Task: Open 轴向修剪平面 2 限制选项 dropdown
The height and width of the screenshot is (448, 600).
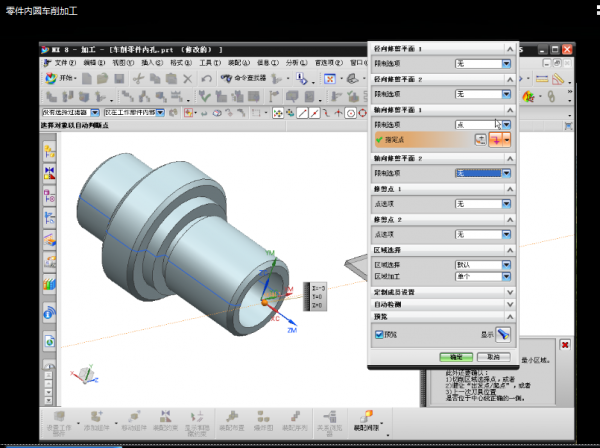Action: click(x=483, y=173)
